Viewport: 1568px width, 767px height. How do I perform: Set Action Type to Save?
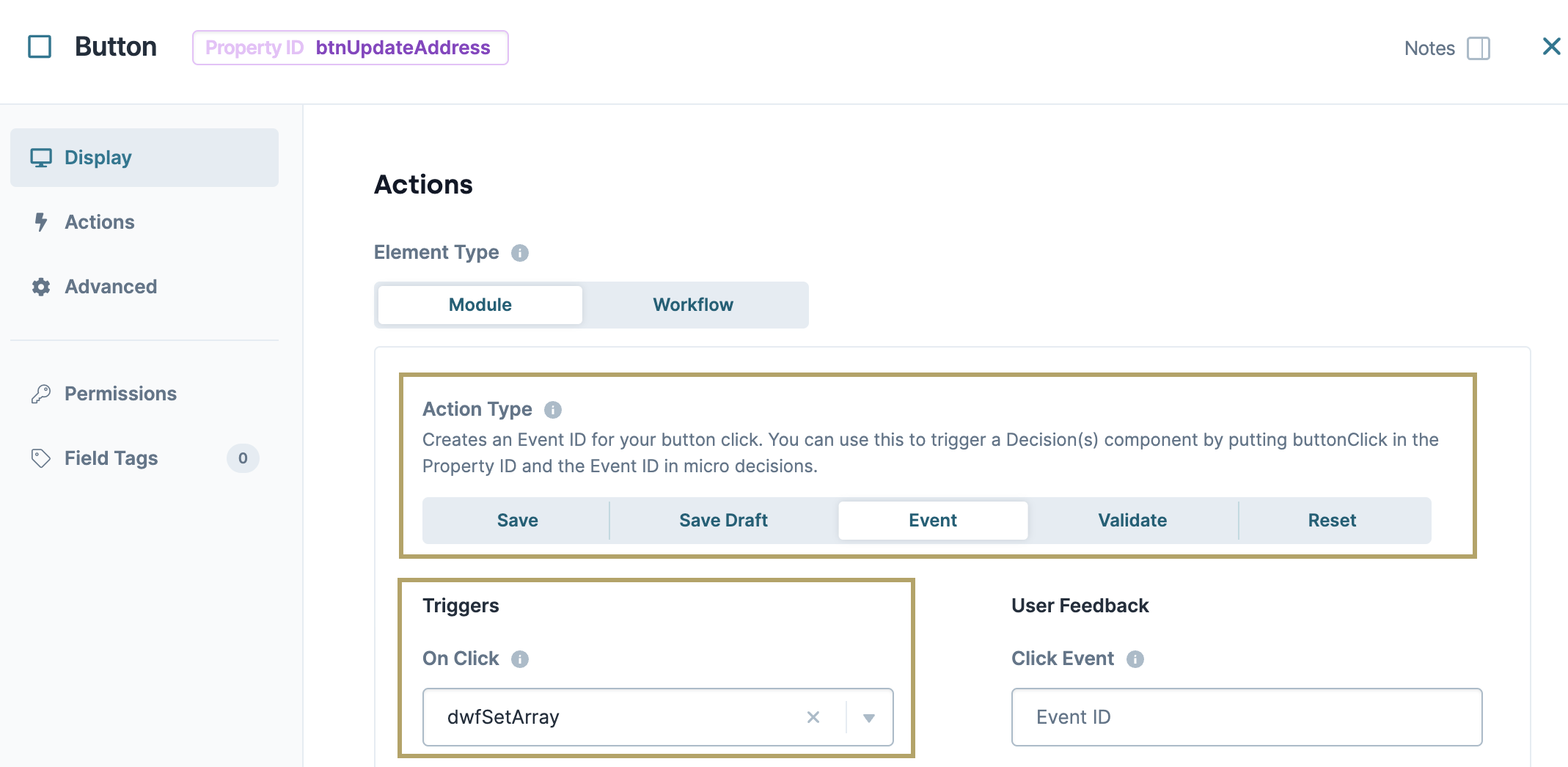(x=518, y=521)
